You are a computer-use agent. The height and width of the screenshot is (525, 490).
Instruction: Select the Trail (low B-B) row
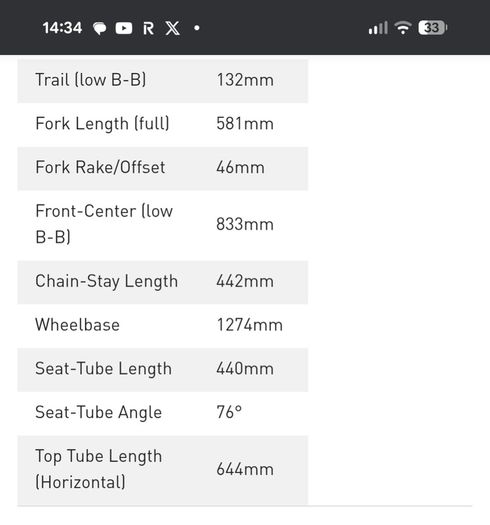(x=163, y=81)
